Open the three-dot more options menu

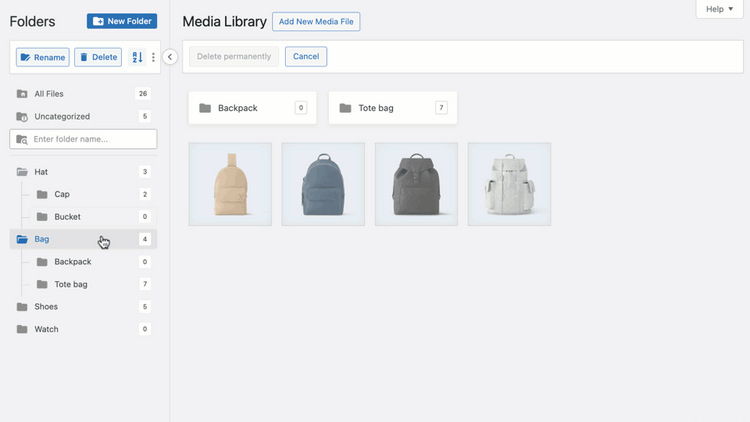click(153, 58)
